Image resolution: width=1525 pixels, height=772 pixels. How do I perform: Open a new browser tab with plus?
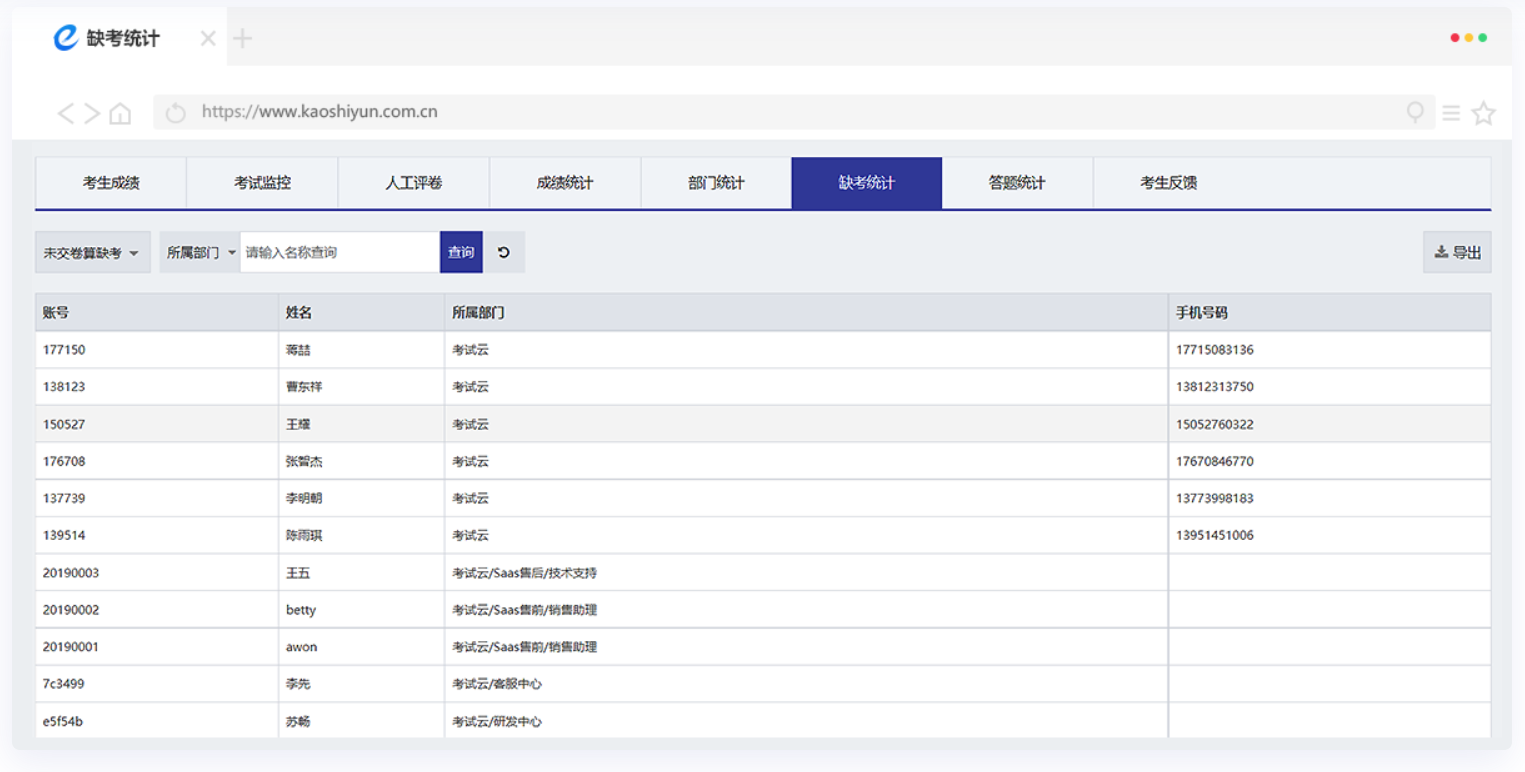(x=242, y=39)
